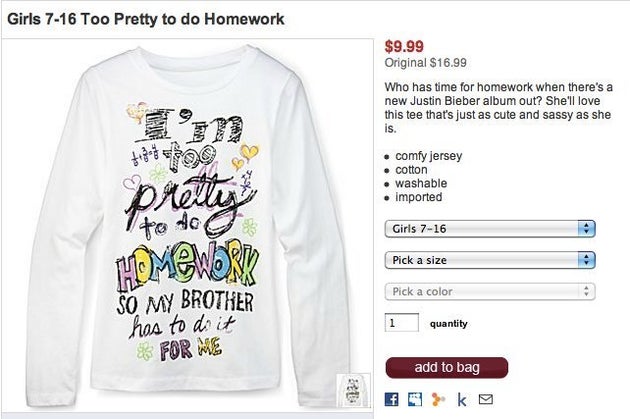Open the Pick a color dropdown
The image size is (630, 419).
[490, 292]
